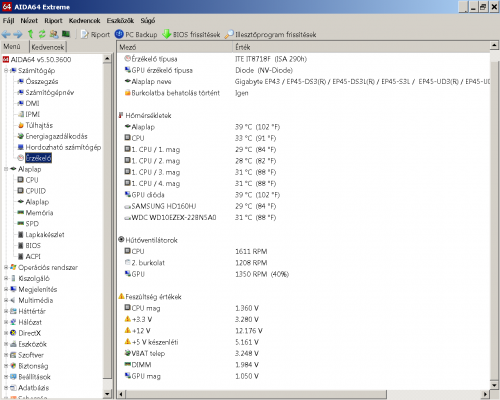The height and width of the screenshot is (400, 500).
Task: Select the VBAT telep voltage row
Action: 303,353
